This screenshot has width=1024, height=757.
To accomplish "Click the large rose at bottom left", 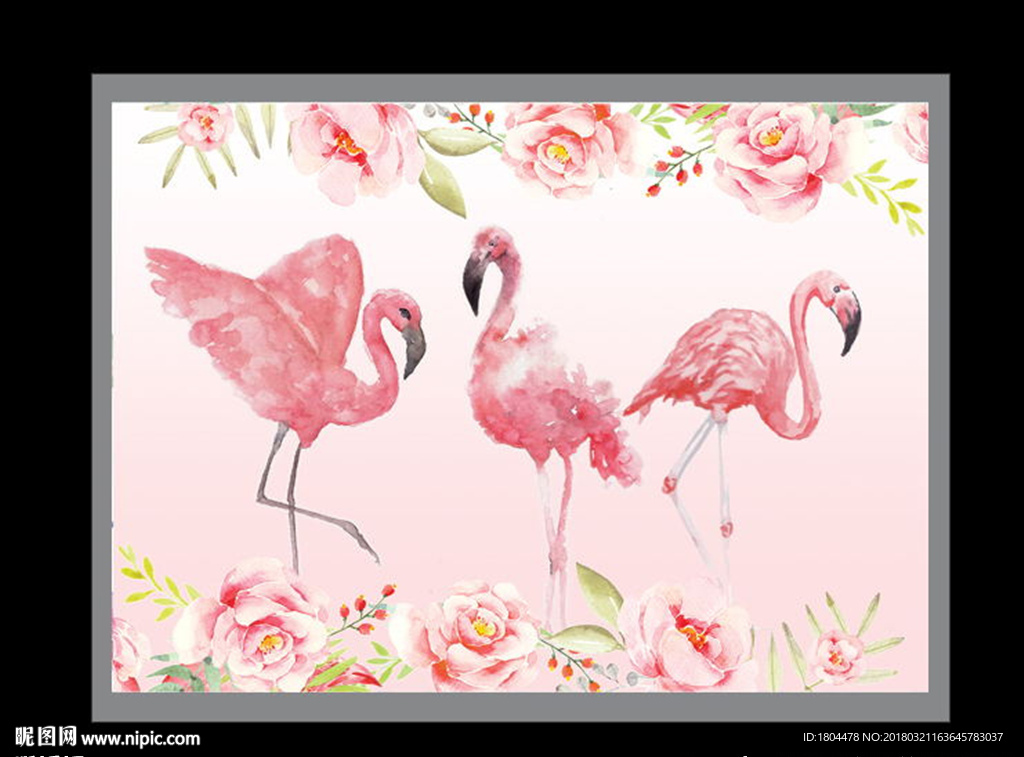I will click(x=262, y=625).
